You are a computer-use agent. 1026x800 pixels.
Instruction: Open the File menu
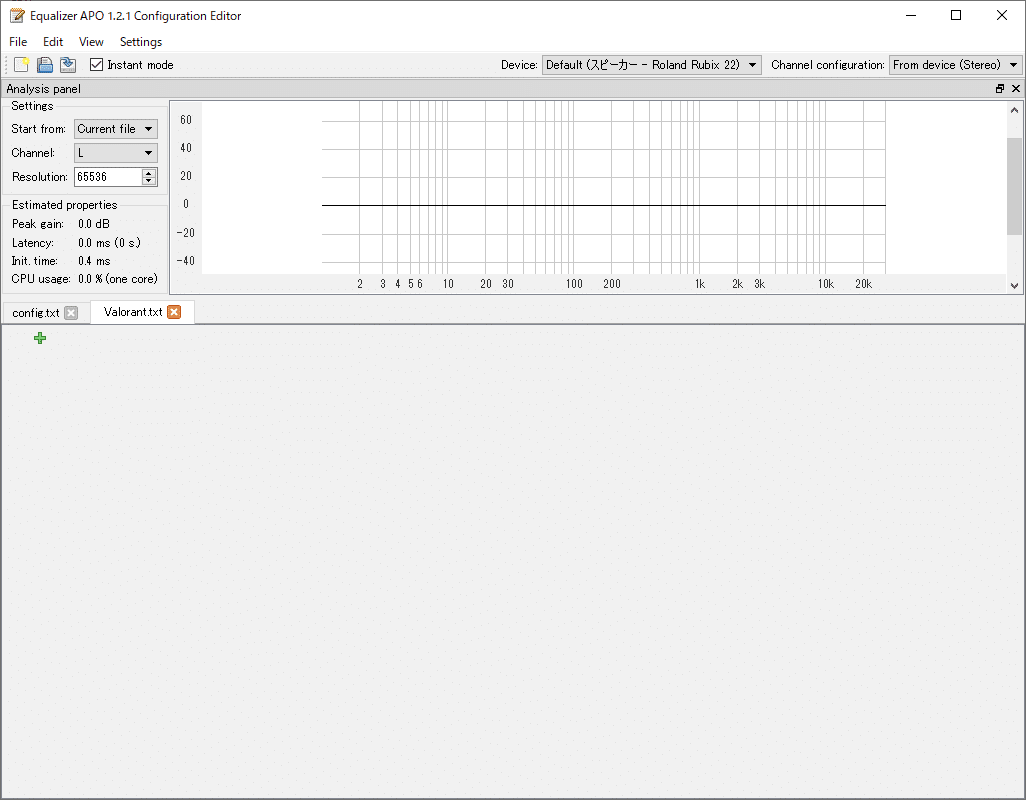click(18, 42)
